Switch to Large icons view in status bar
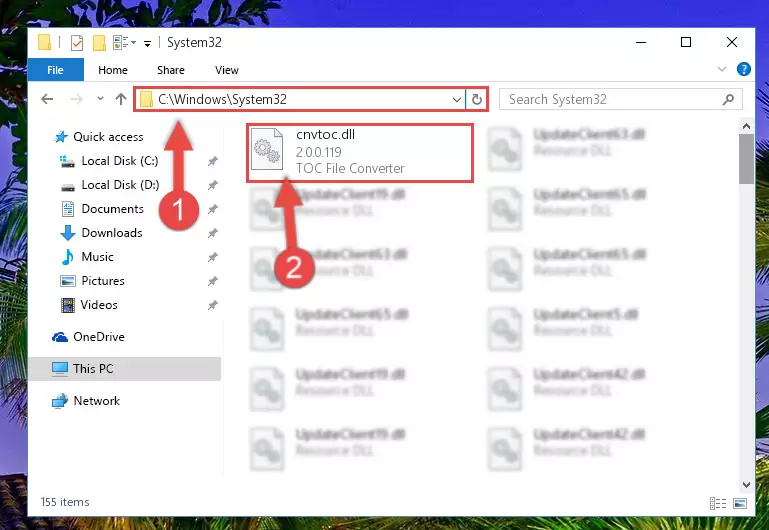 coord(740,503)
